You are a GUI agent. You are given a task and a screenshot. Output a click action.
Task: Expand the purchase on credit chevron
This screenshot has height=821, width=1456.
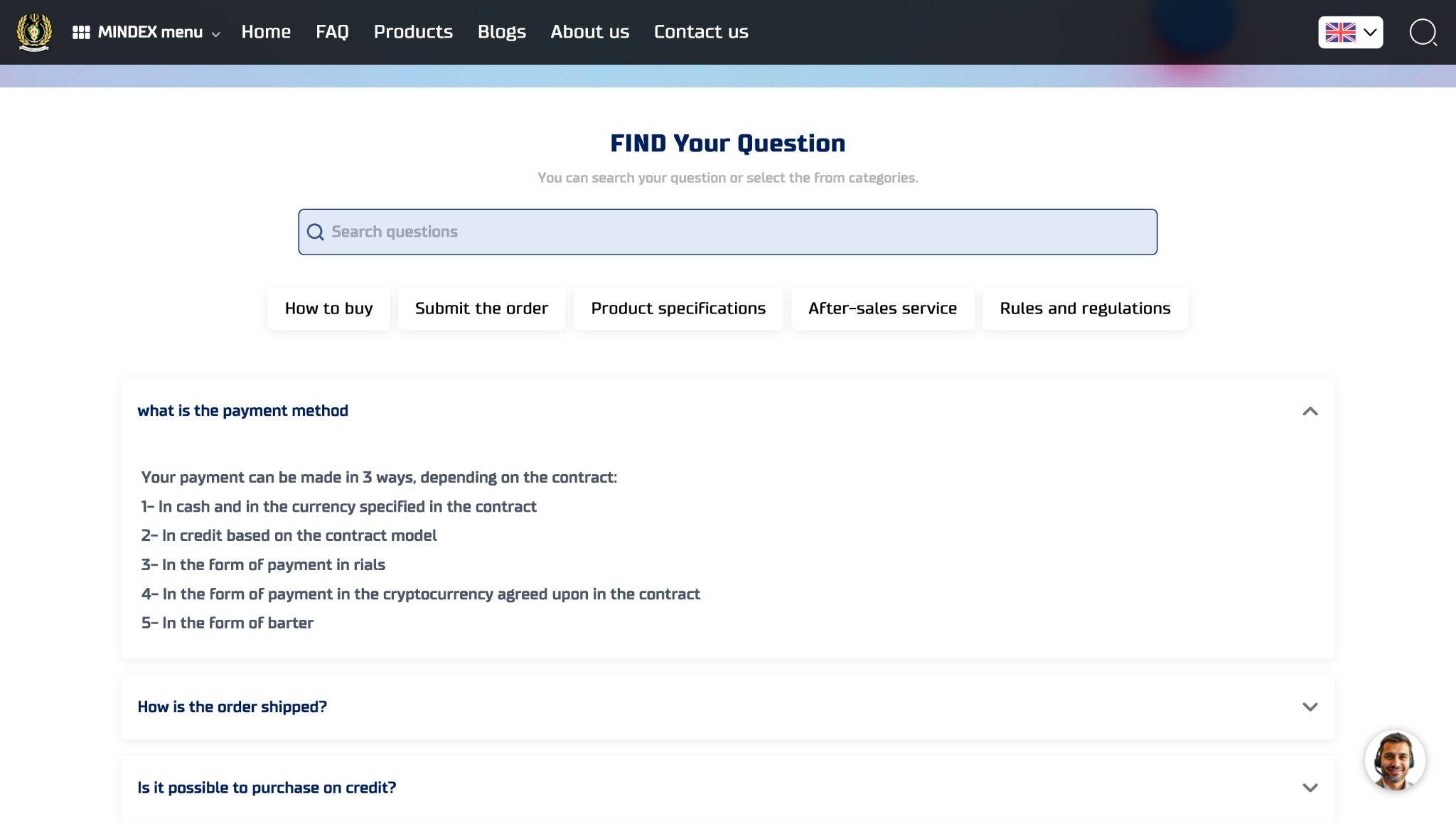1310,788
